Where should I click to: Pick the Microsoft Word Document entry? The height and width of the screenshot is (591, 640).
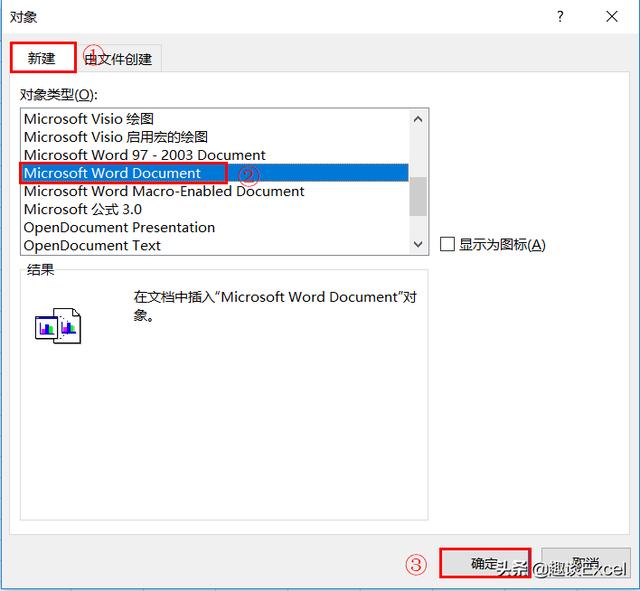click(215, 173)
